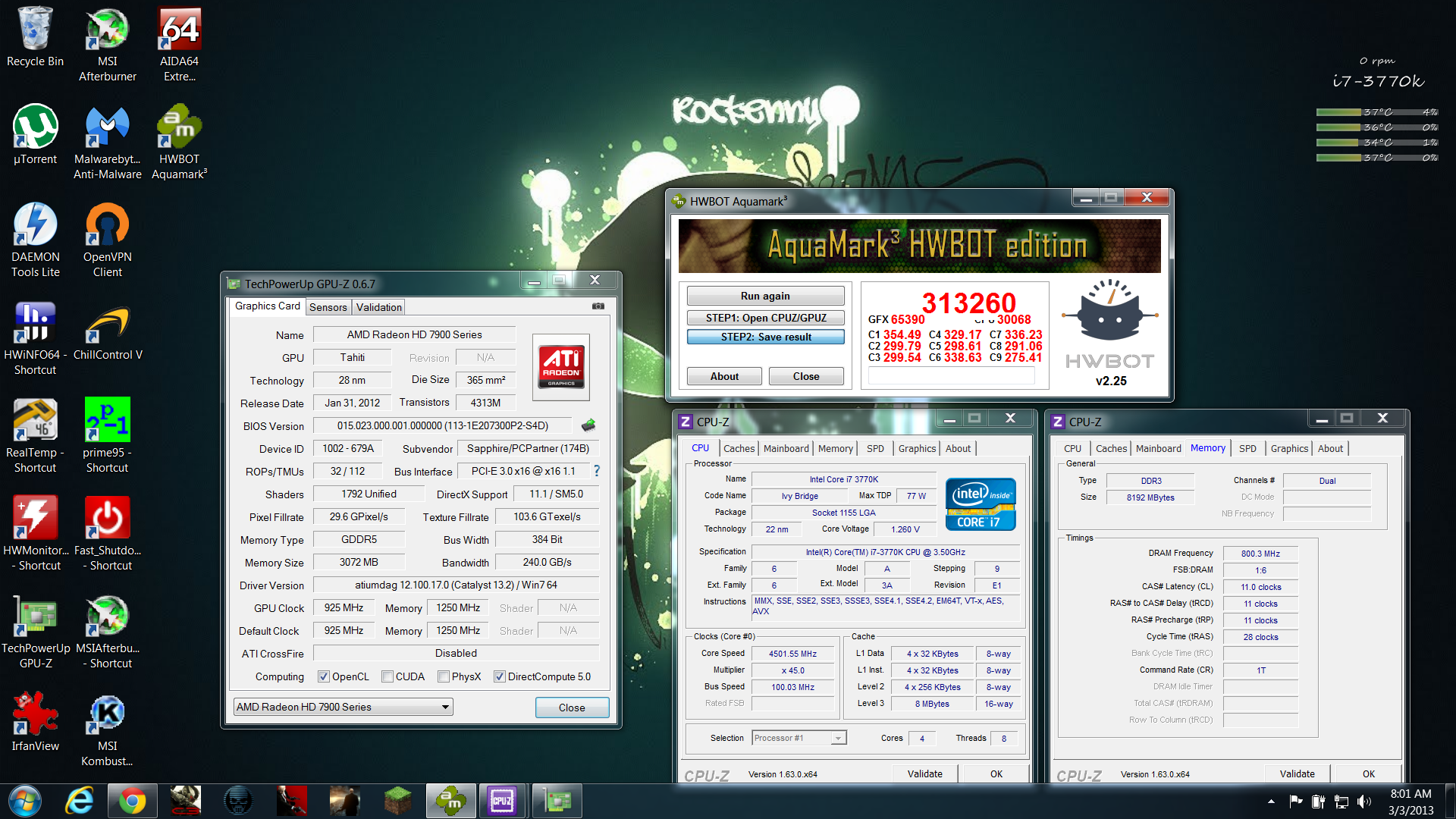Launch MSI Kombustor desktop icon
The image size is (1456, 819).
pos(108,730)
